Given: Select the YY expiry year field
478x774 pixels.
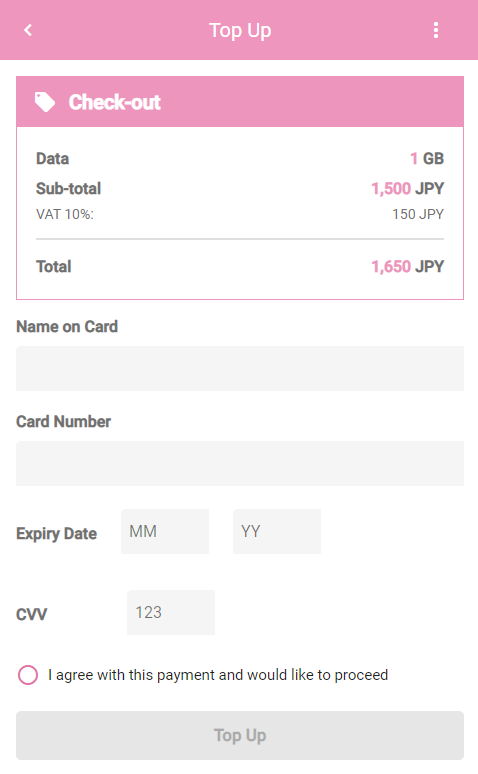Looking at the screenshot, I should (277, 531).
